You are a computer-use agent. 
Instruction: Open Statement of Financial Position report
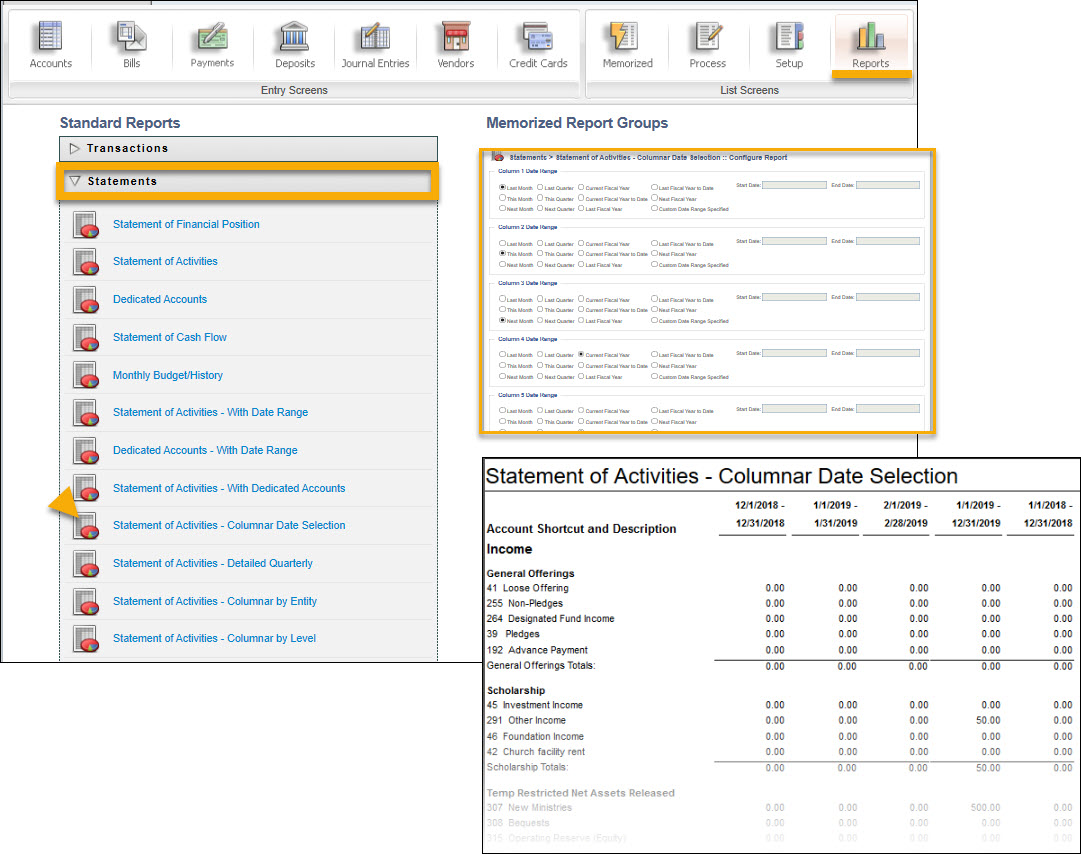click(x=186, y=224)
